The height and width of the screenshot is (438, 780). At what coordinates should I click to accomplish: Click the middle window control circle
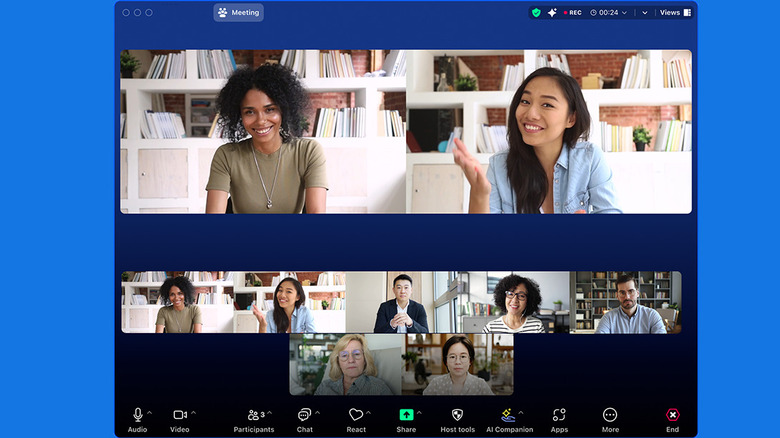click(x=137, y=12)
